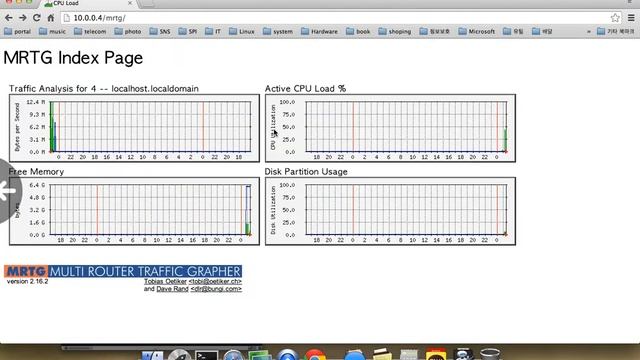Open the Disk Partition Usage graph
This screenshot has height=360, width=640.
390,211
